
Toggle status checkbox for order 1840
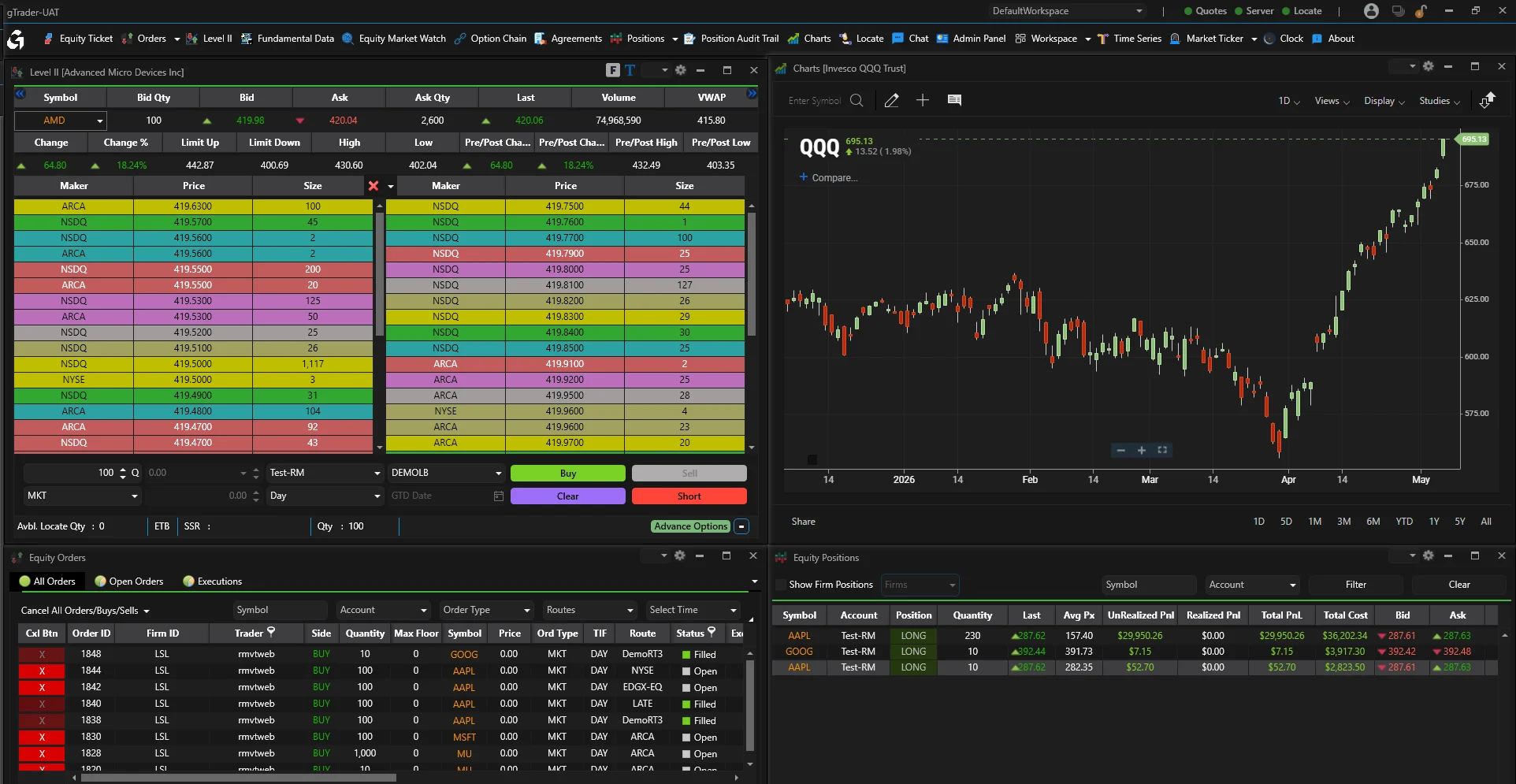coord(686,704)
